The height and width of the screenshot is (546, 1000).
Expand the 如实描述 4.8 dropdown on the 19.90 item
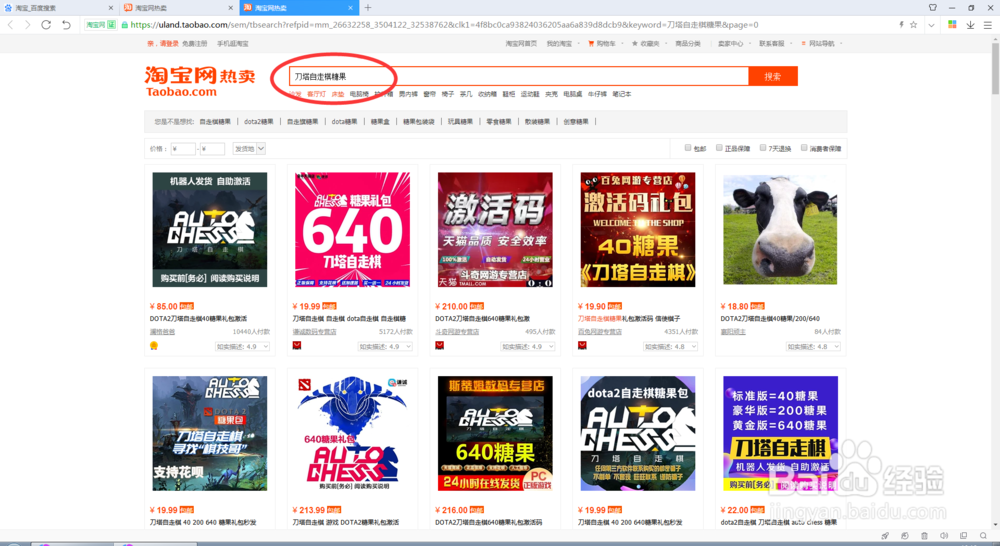[x=671, y=346]
